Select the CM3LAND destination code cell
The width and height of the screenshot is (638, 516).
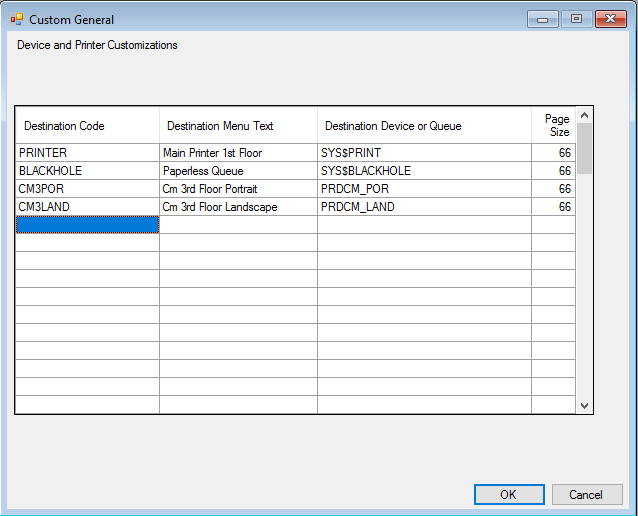point(87,206)
